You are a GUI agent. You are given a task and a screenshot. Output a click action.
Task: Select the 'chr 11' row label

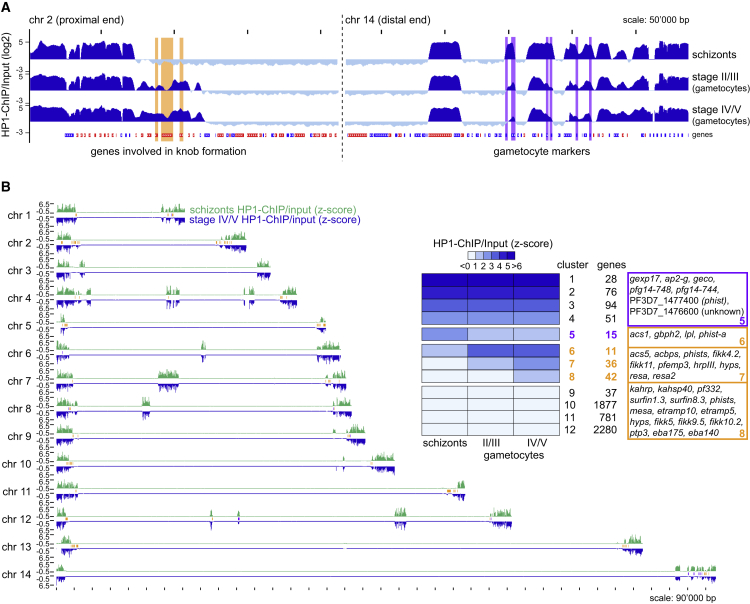click(16, 492)
